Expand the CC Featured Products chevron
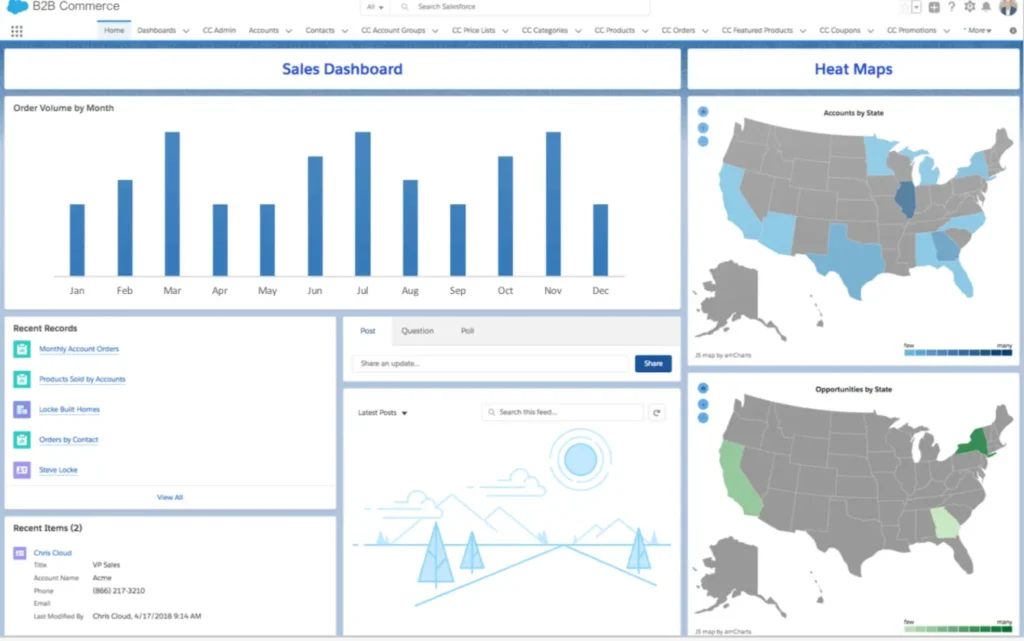This screenshot has width=1024, height=641. [x=803, y=31]
